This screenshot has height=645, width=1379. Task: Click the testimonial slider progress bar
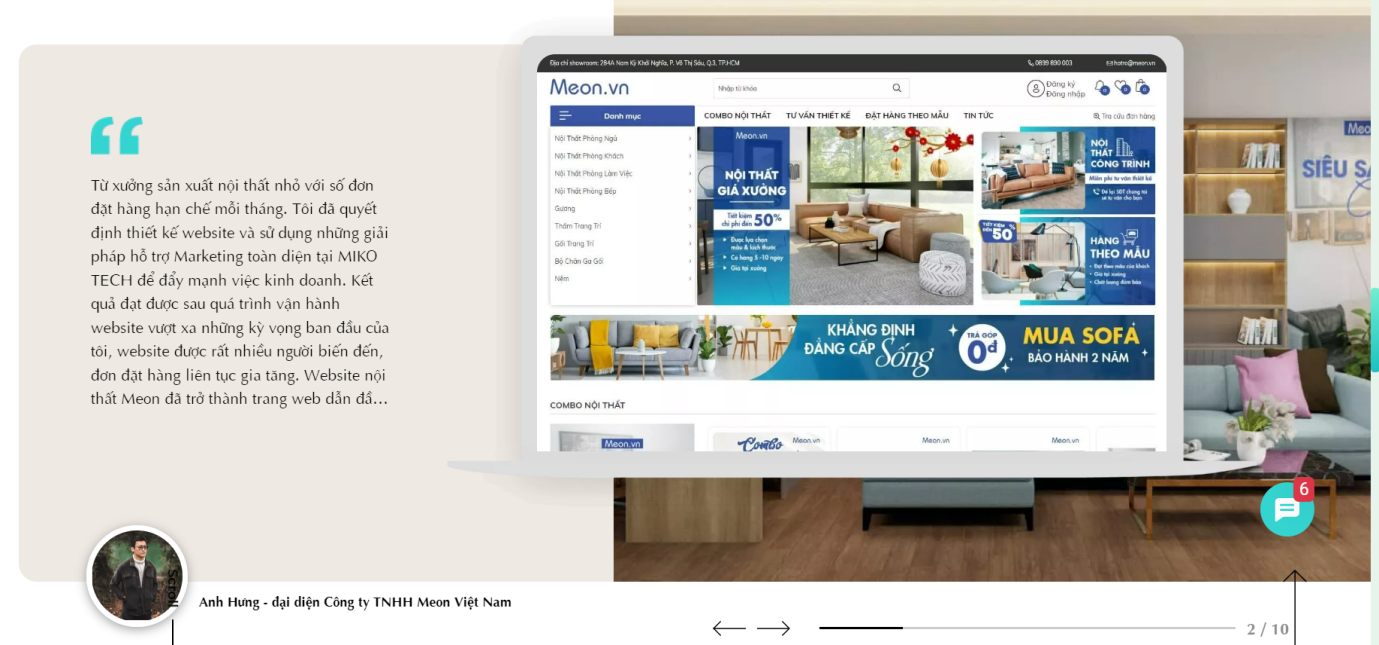[1027, 628]
